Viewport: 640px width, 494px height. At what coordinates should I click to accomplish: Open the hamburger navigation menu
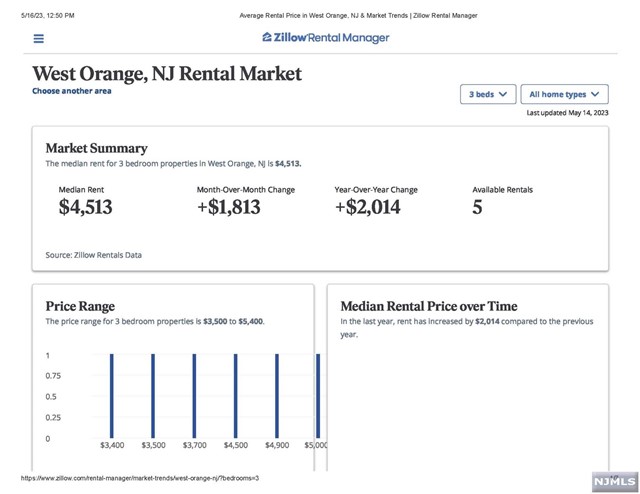click(39, 39)
